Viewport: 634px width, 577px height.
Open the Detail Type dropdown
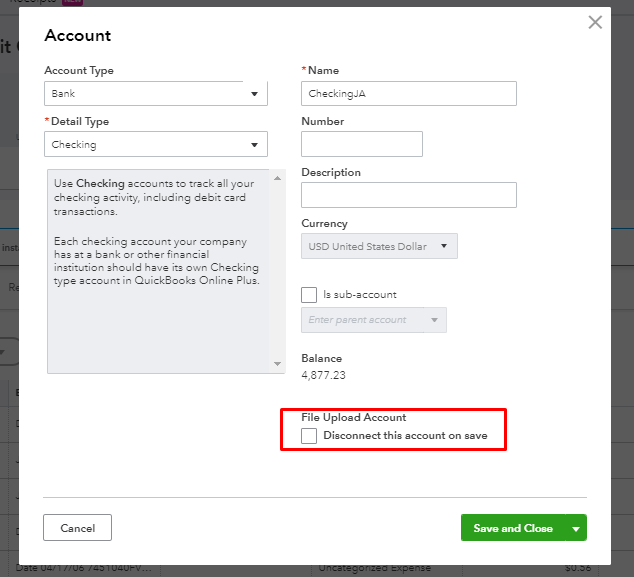155,145
